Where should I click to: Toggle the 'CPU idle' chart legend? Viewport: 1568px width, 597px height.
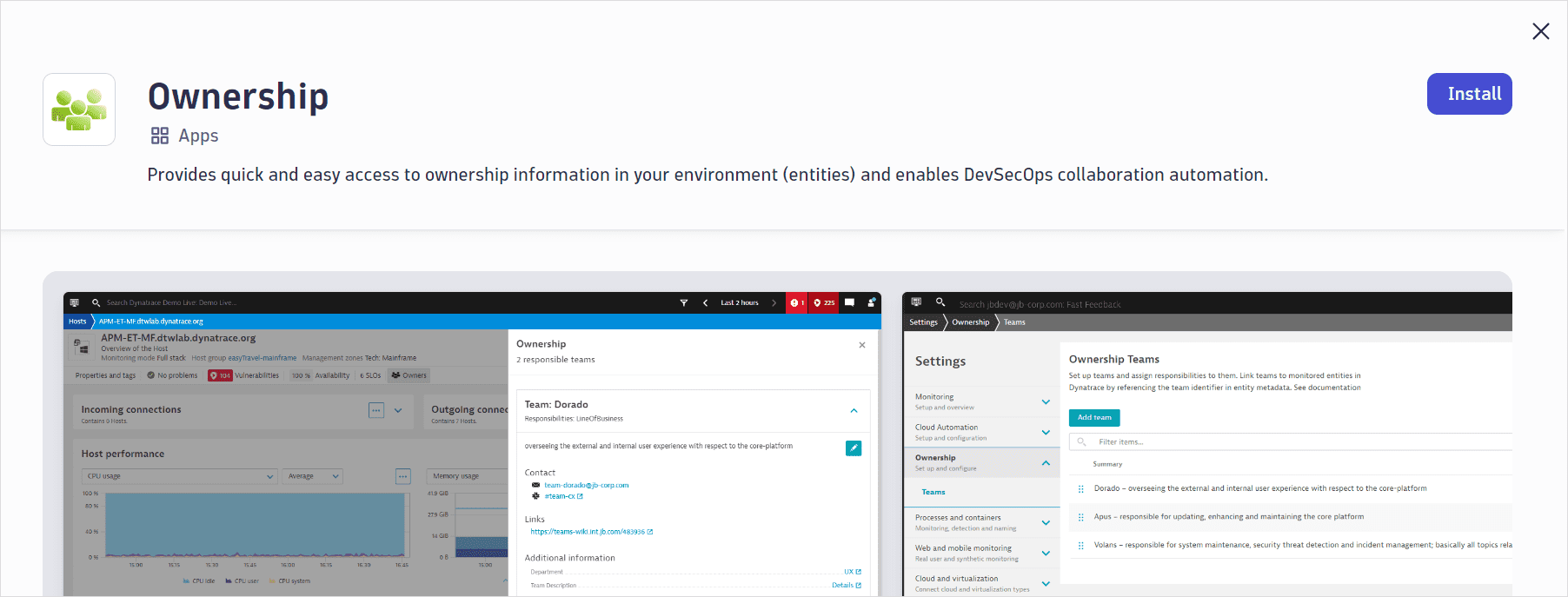199,581
